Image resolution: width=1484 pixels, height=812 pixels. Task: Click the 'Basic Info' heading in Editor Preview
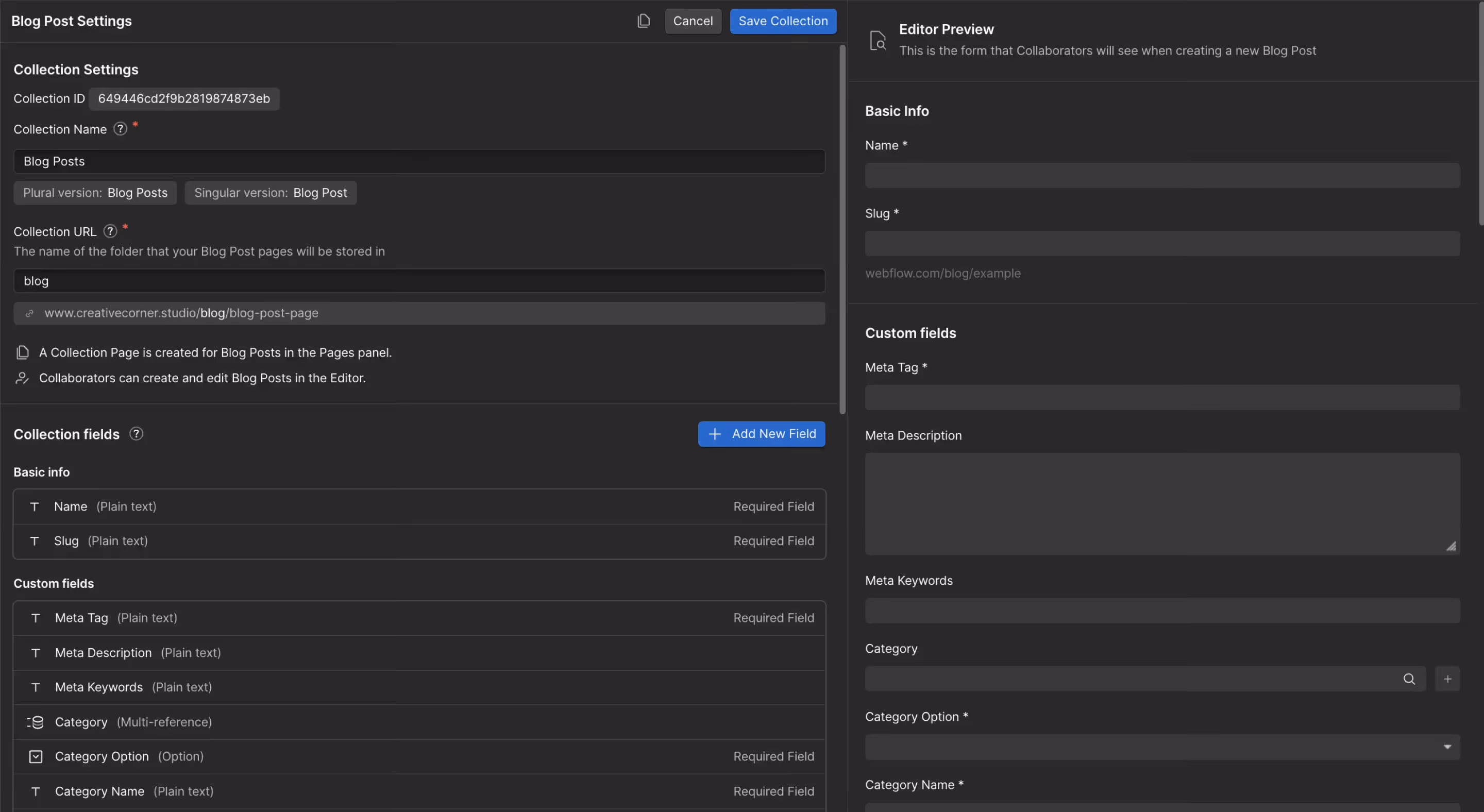(897, 111)
